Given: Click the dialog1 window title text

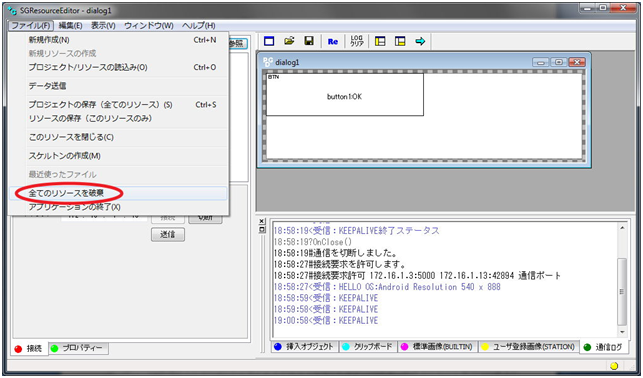Looking at the screenshot, I should [x=287, y=62].
